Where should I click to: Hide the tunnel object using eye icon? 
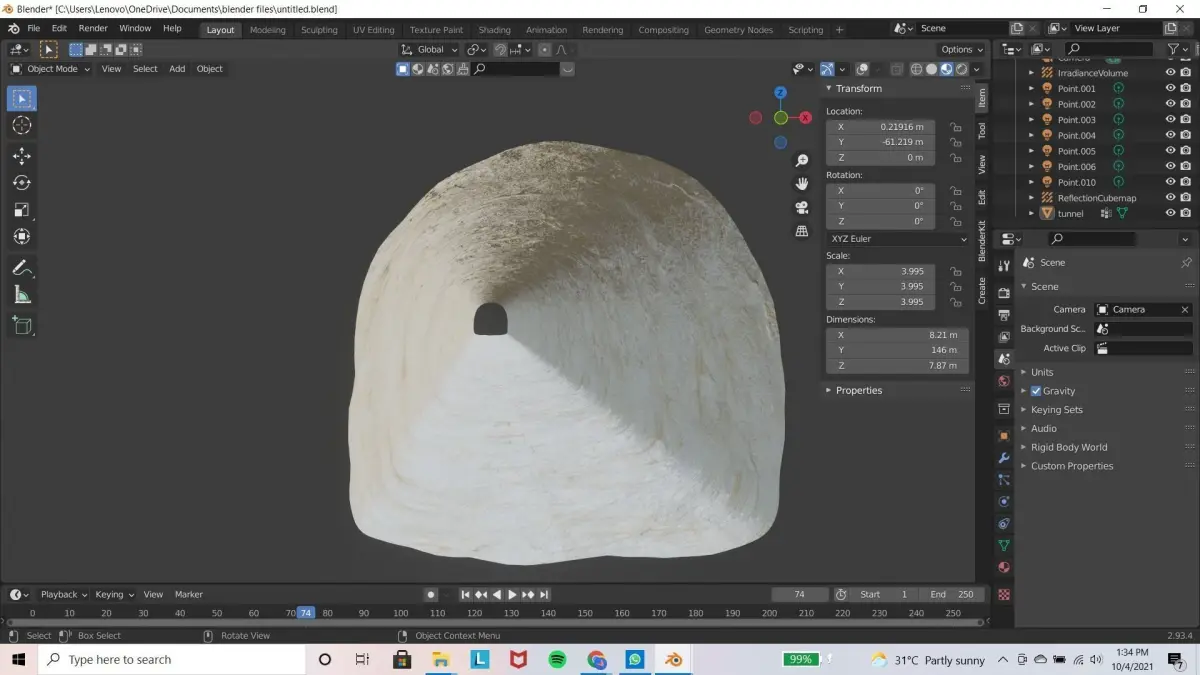pos(1170,213)
